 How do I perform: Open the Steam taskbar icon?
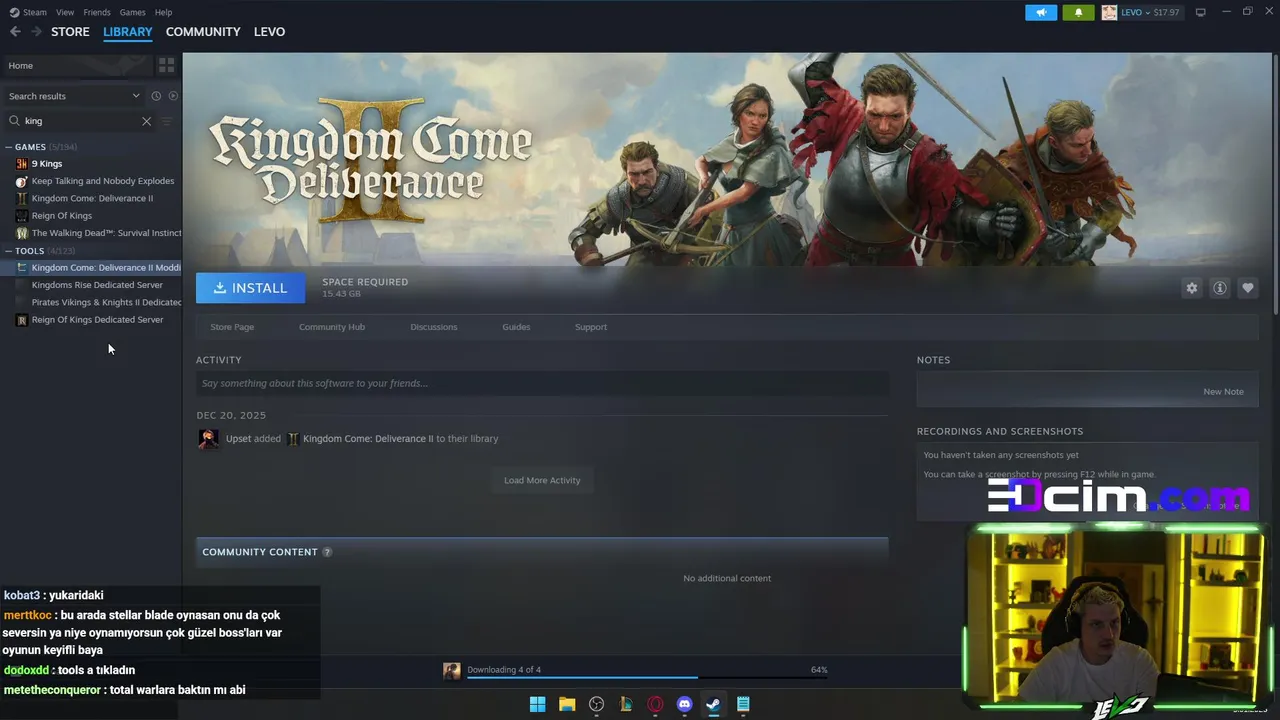point(713,704)
